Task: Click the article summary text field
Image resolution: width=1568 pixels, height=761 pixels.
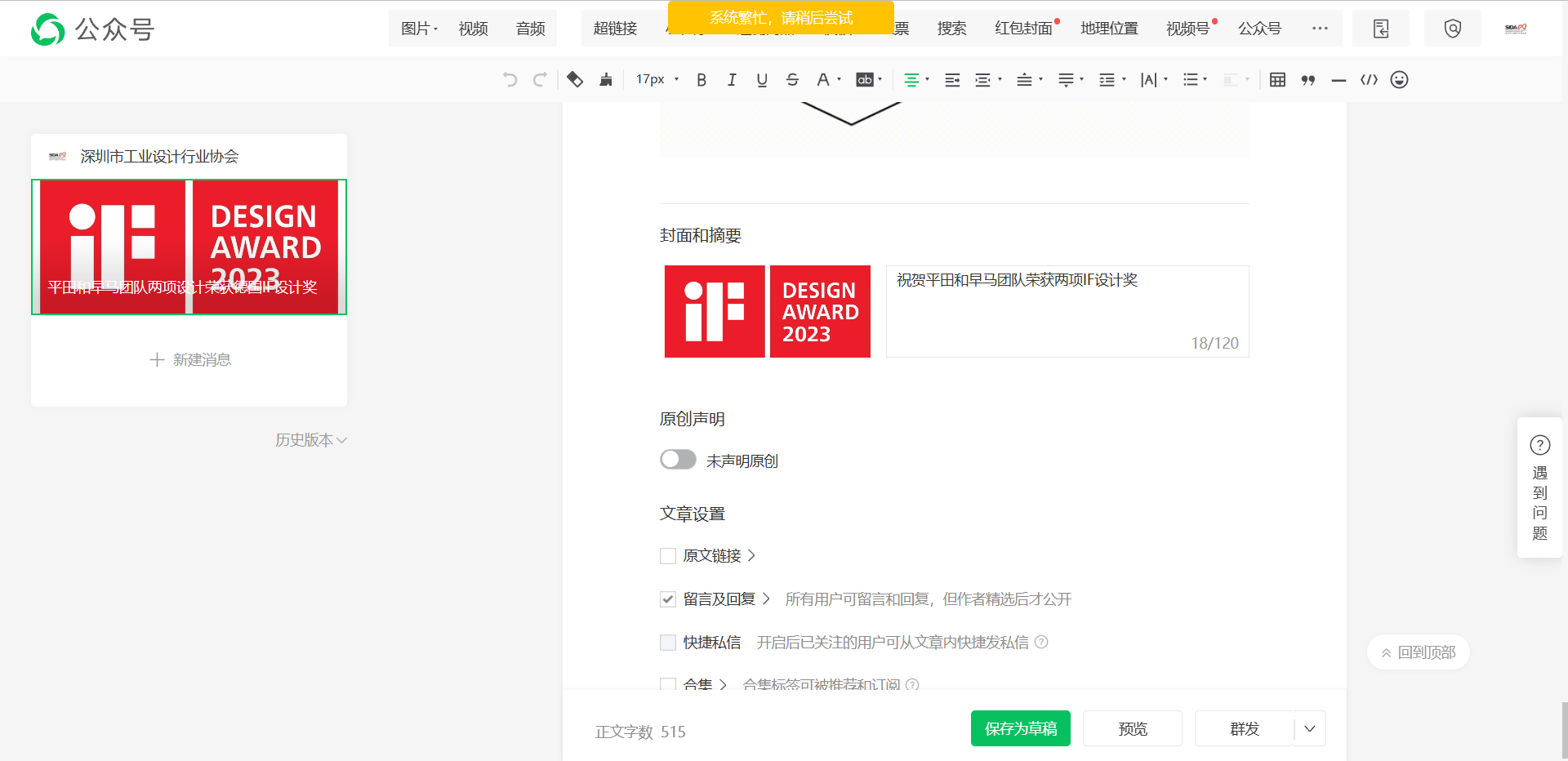Action: tap(1067, 311)
